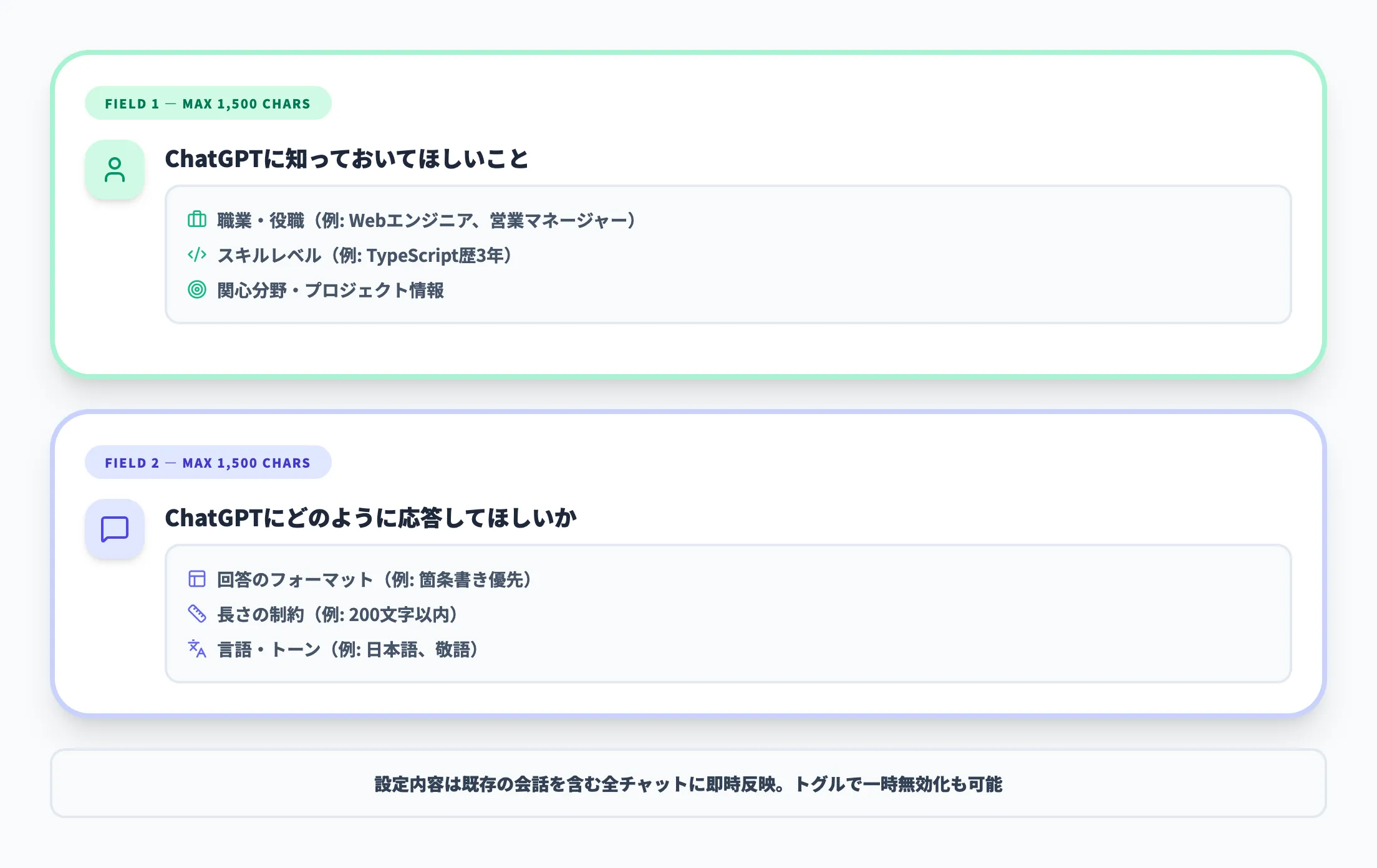
Task: Click the code icon next to スキルレベル
Action: tap(197, 256)
